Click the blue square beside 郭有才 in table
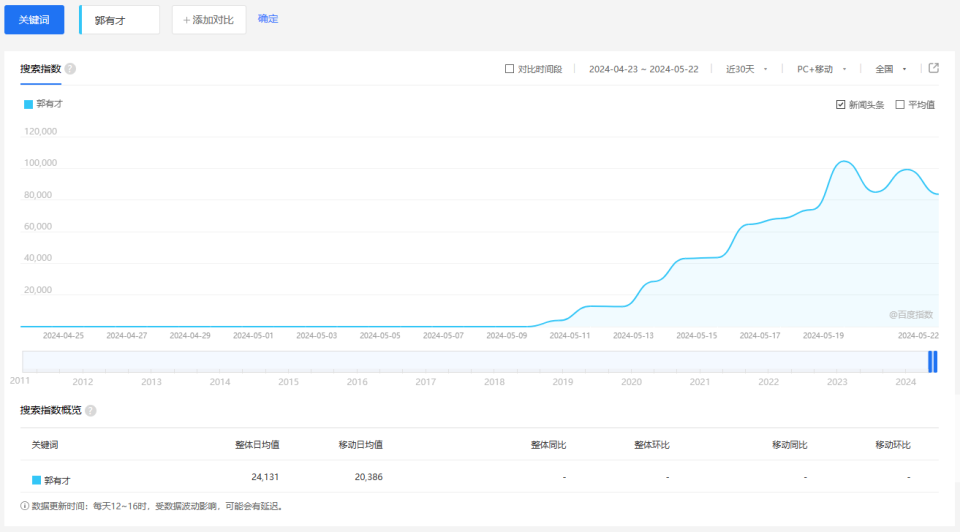The width and height of the screenshot is (960, 532). click(x=37, y=480)
